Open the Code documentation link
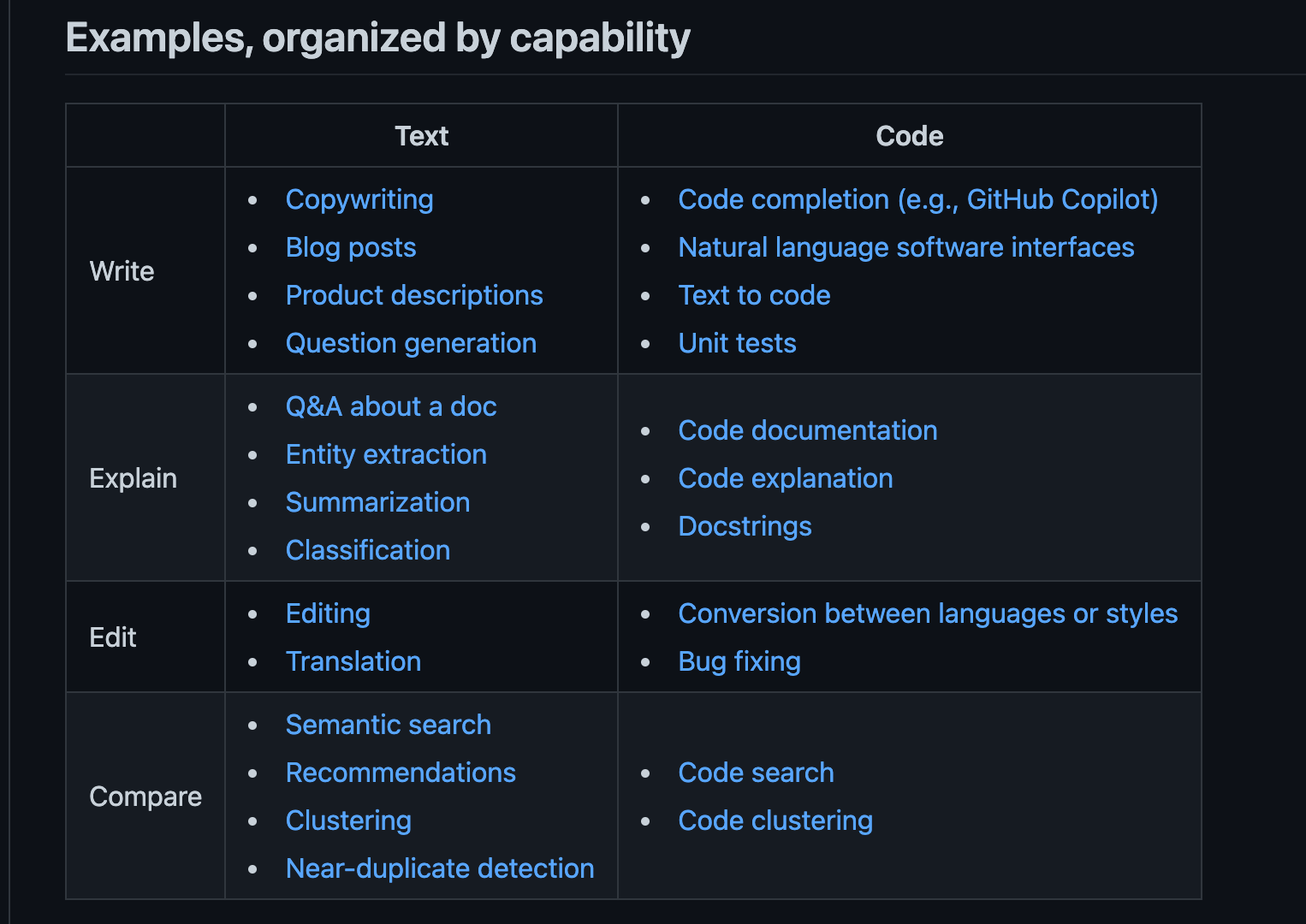 point(808,430)
